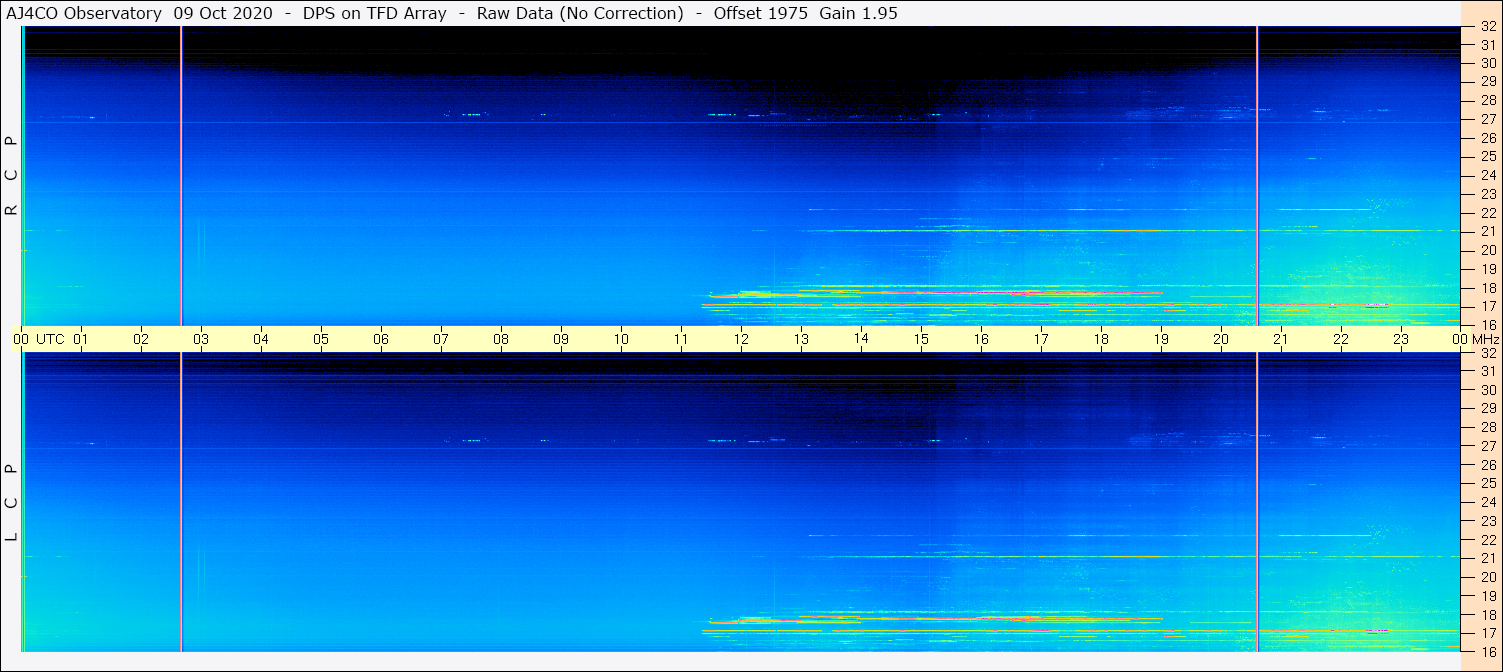1503x672 pixels.
Task: Click the pink vertical marker near 20:35 in LCP
Action: coord(1257,502)
